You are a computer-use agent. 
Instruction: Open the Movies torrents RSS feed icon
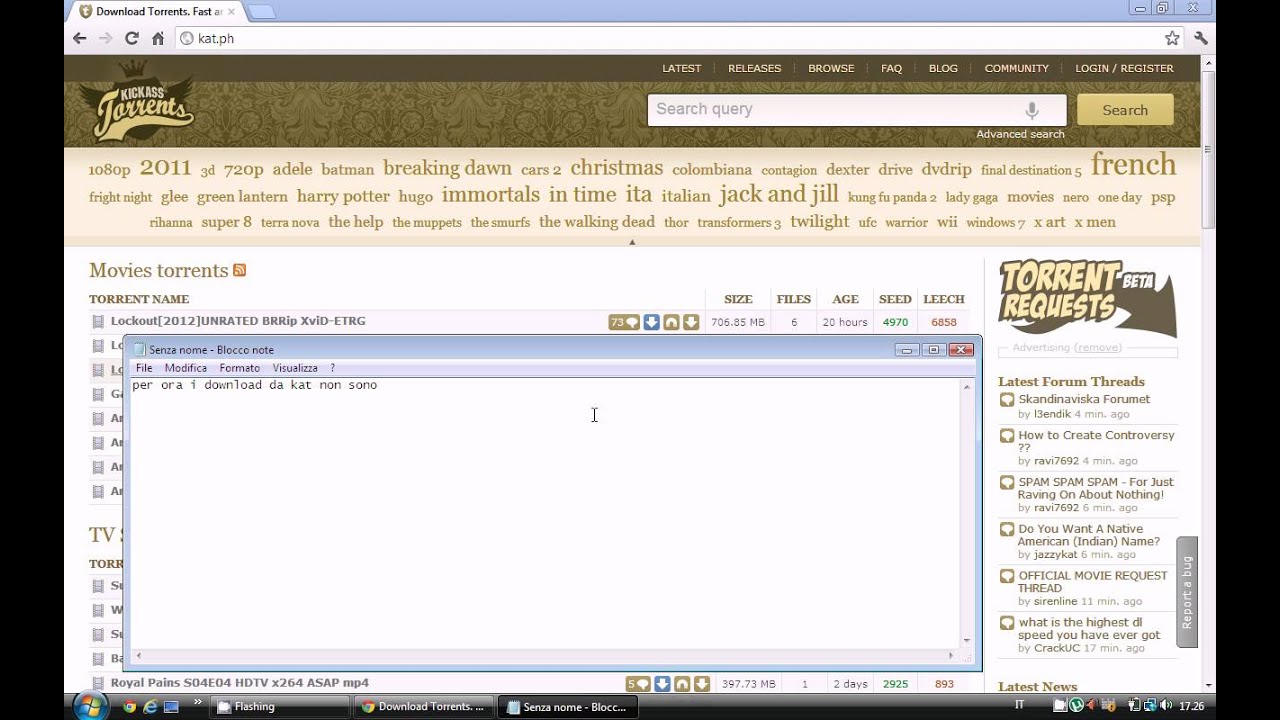click(x=240, y=270)
